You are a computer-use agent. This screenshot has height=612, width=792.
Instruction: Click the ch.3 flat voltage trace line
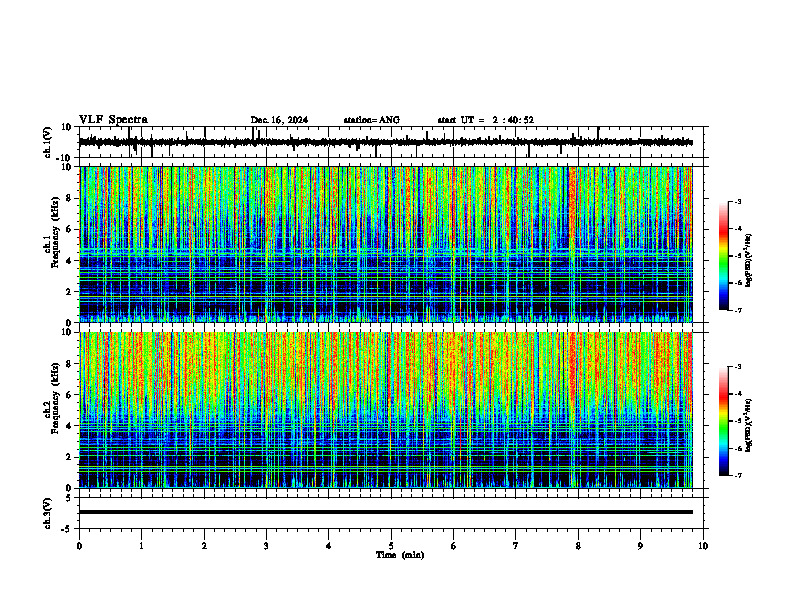point(386,512)
